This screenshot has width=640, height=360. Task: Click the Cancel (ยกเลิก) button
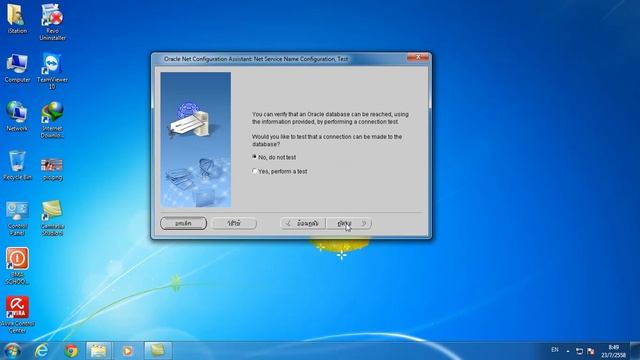pos(183,223)
